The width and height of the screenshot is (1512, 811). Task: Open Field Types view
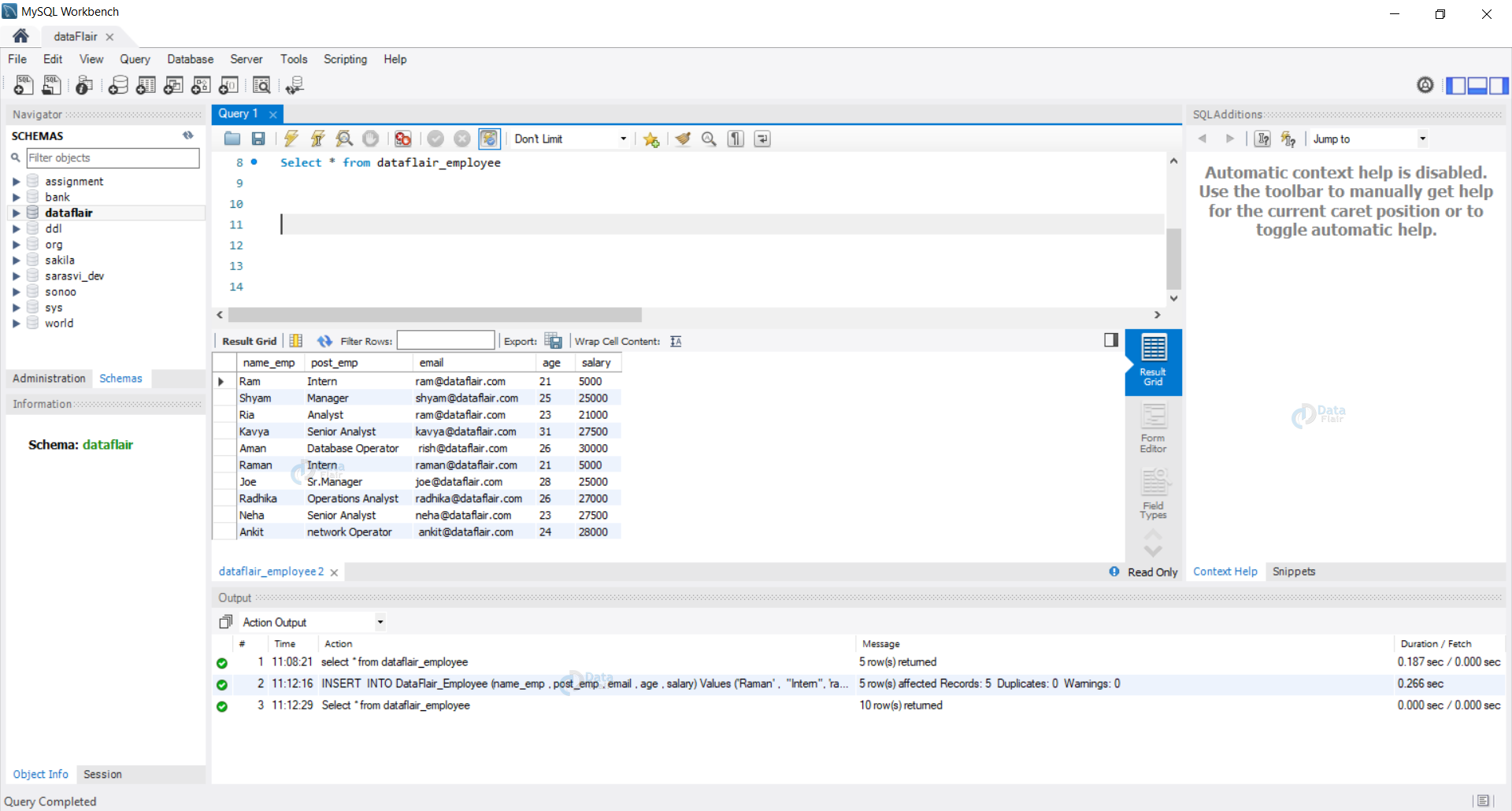[1153, 494]
